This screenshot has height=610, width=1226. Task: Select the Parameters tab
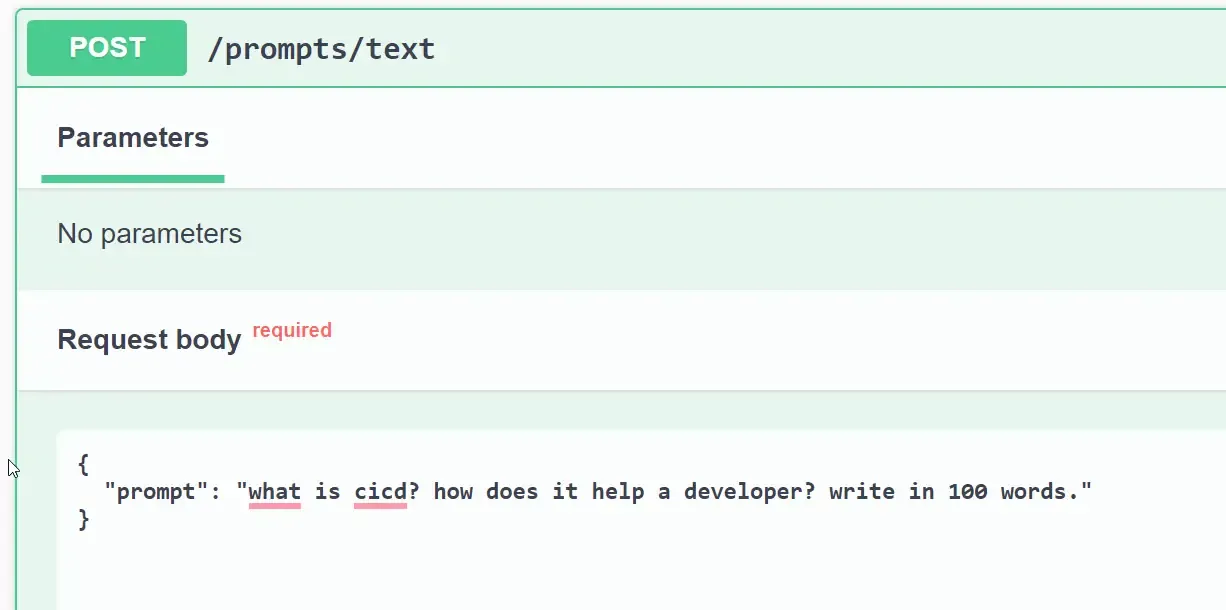[133, 138]
